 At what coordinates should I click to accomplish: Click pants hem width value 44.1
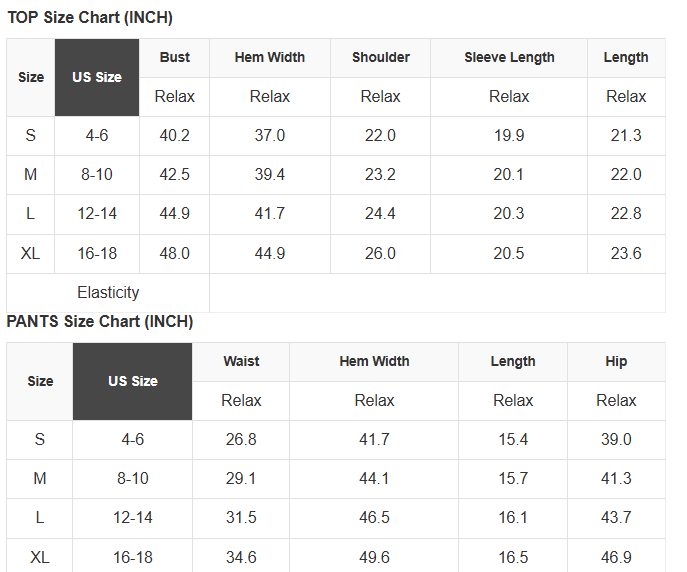[374, 478]
